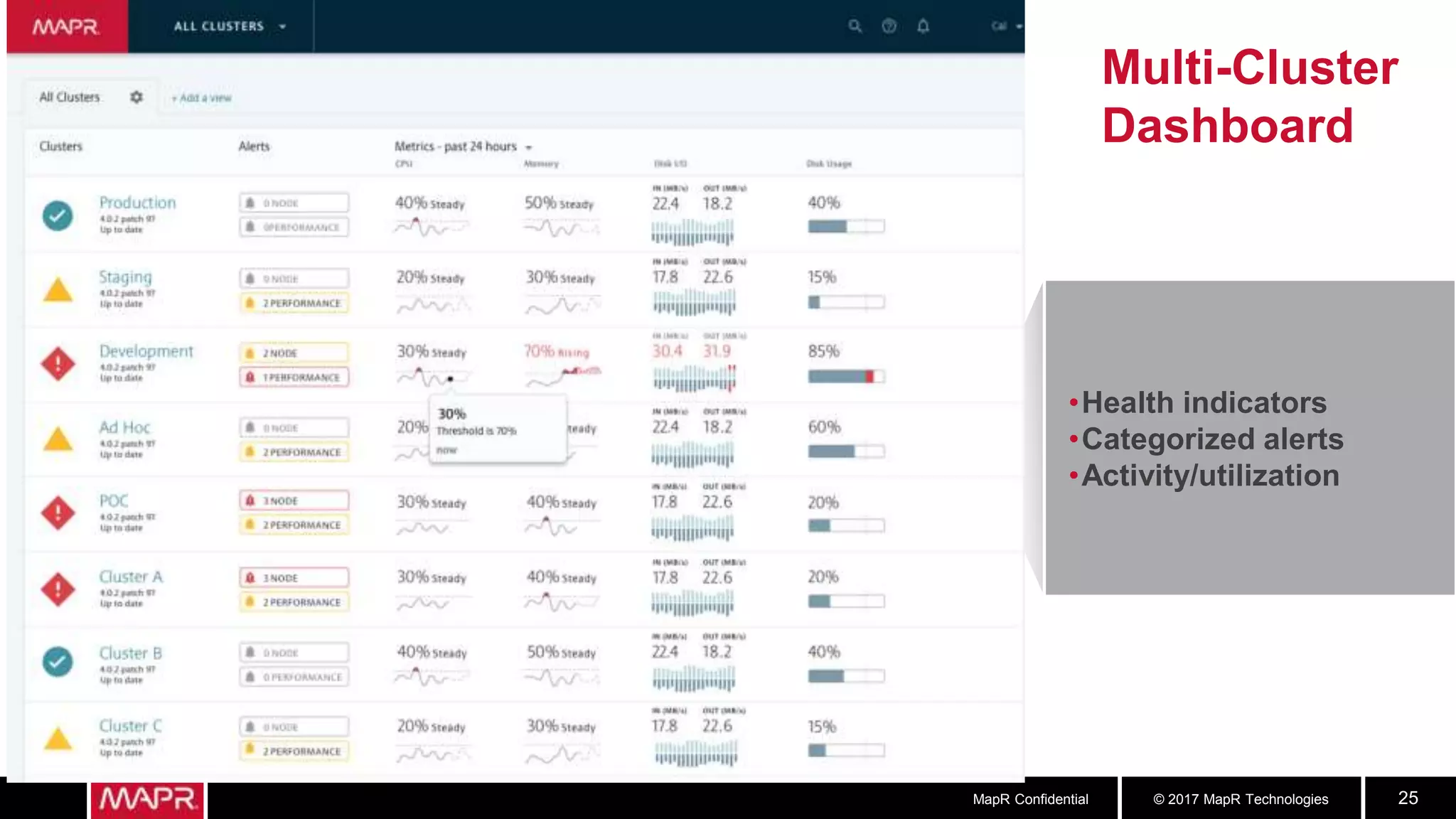
Task: Click the Cluster B healthy checkmark icon
Action: [58, 662]
